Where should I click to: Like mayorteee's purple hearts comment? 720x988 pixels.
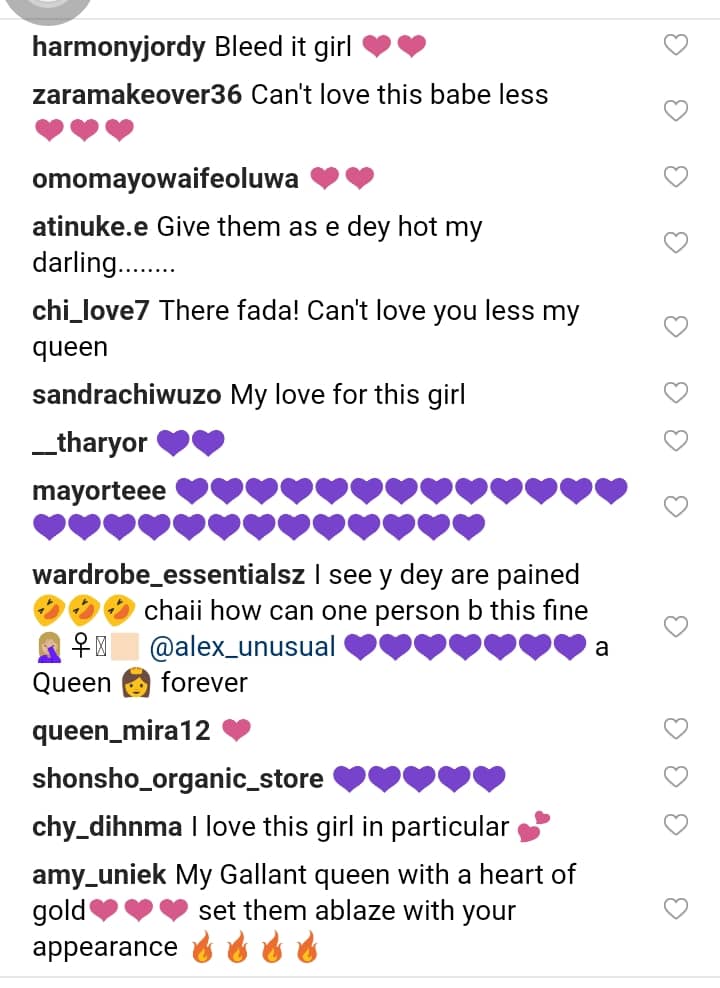[677, 507]
